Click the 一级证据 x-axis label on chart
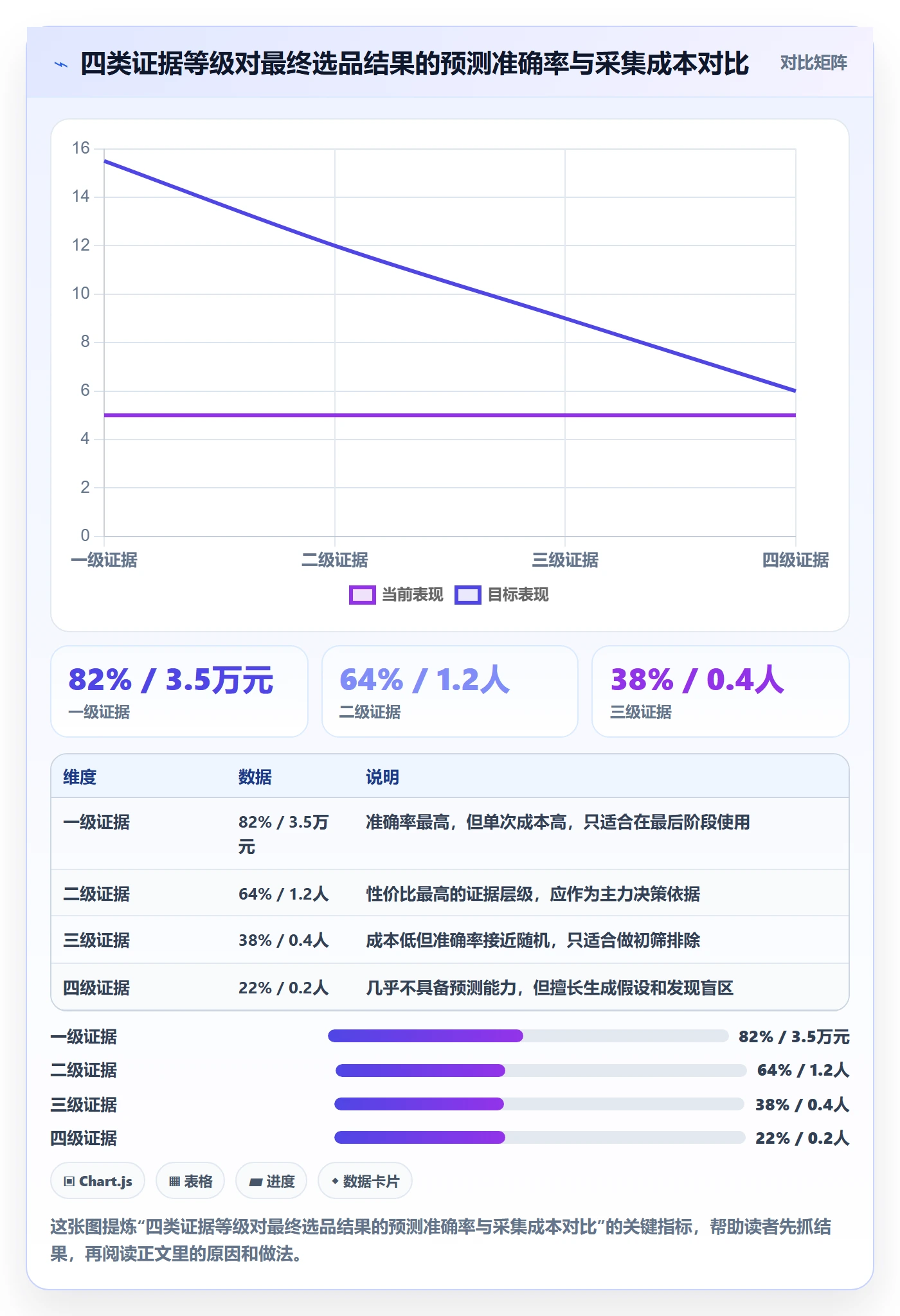 [104, 560]
